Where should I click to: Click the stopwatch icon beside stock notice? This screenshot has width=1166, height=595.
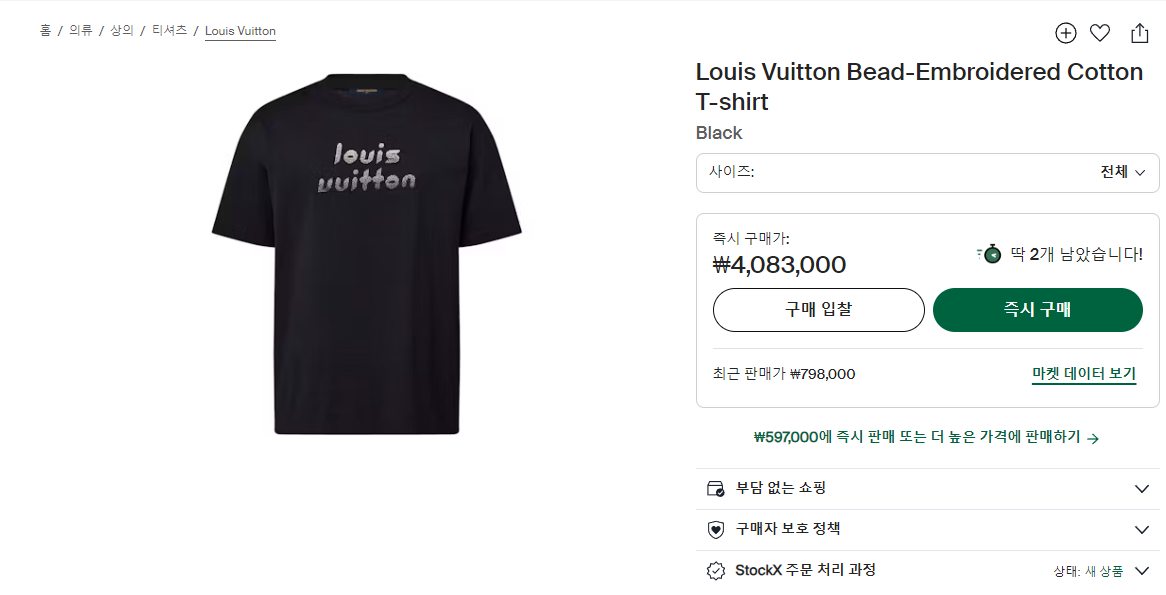(x=990, y=253)
